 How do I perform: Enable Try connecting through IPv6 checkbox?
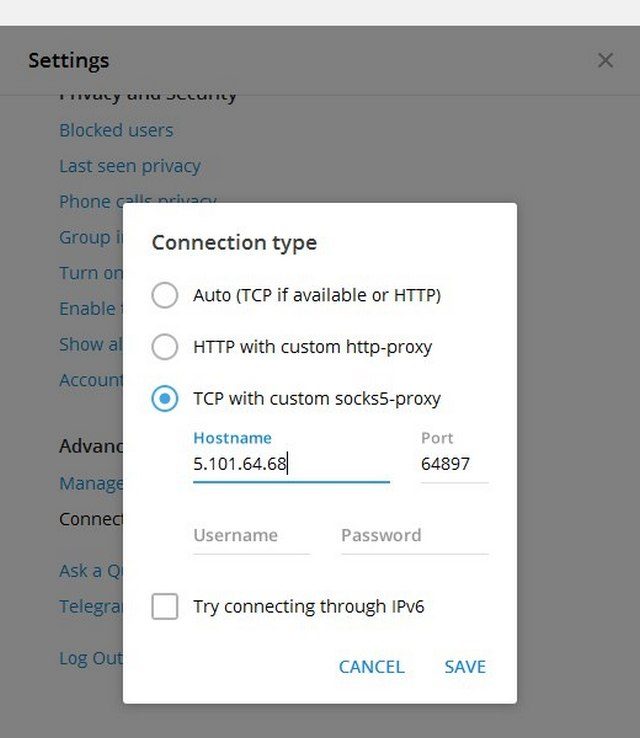click(165, 606)
